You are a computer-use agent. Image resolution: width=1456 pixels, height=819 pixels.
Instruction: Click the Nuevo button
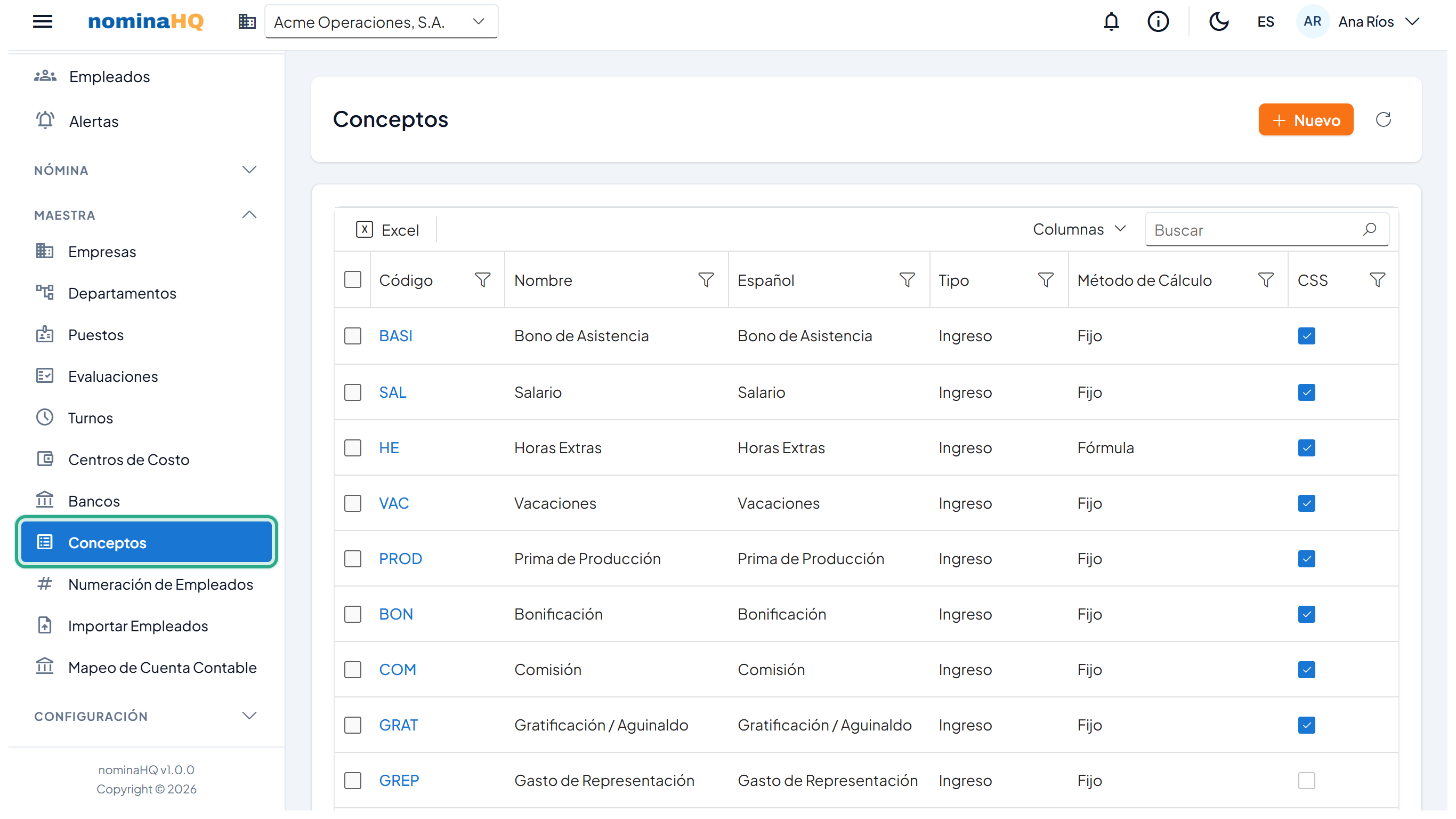[x=1305, y=119]
